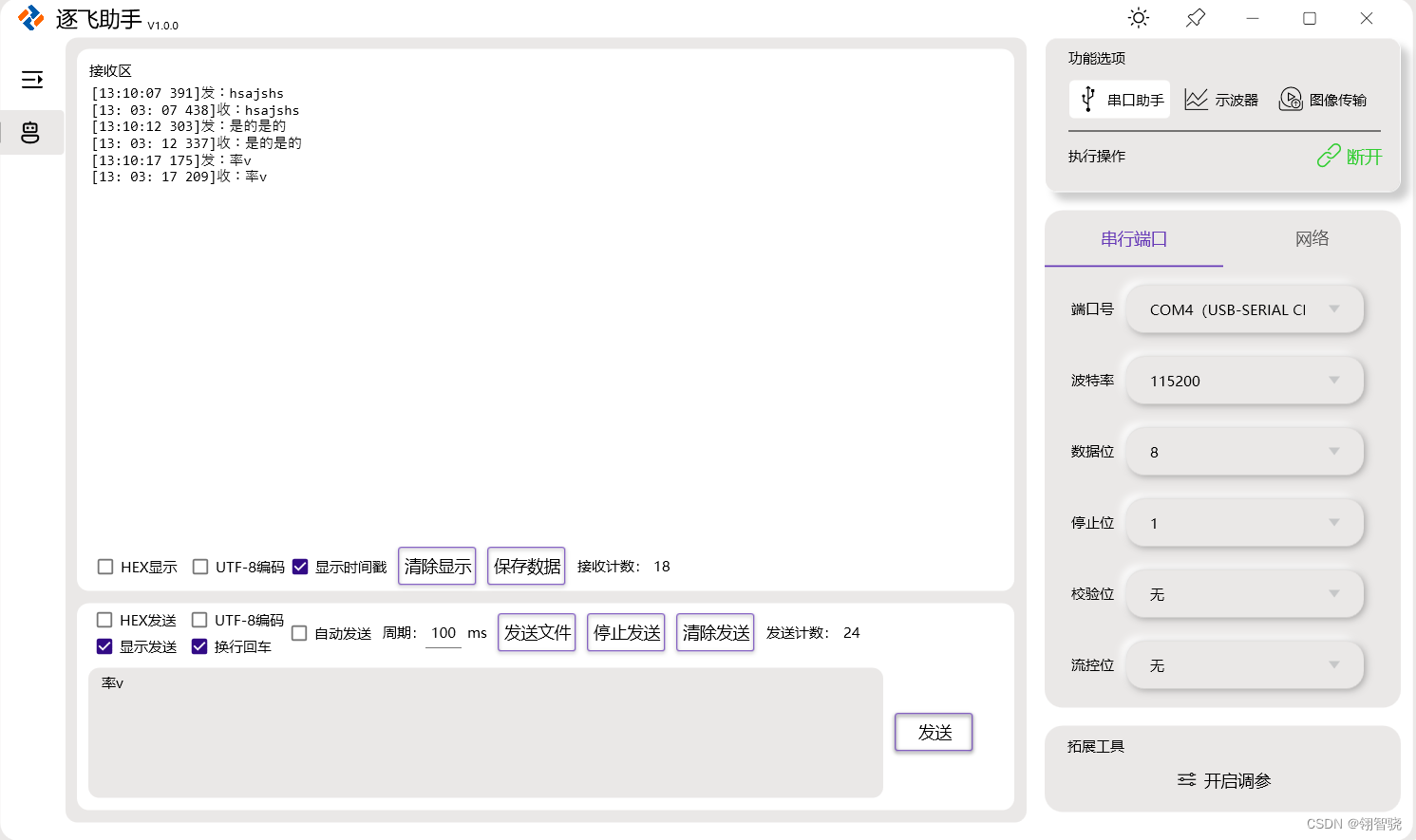Toggle light/dark theme with the sun icon
The height and width of the screenshot is (840, 1416).
(1138, 18)
